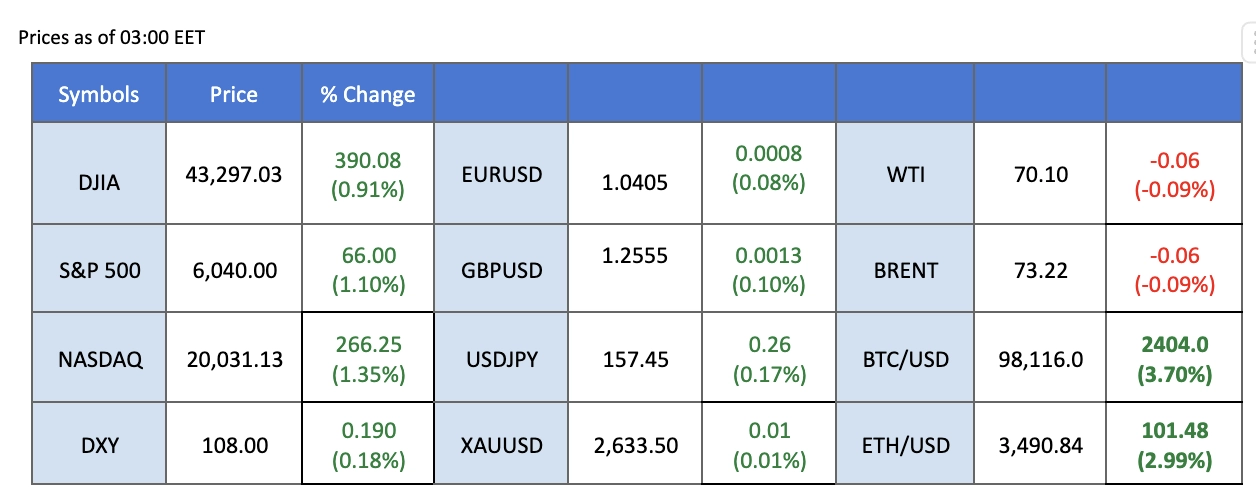Select the S&P 500 symbol cell
This screenshot has width=1256, height=496.
pos(98,270)
